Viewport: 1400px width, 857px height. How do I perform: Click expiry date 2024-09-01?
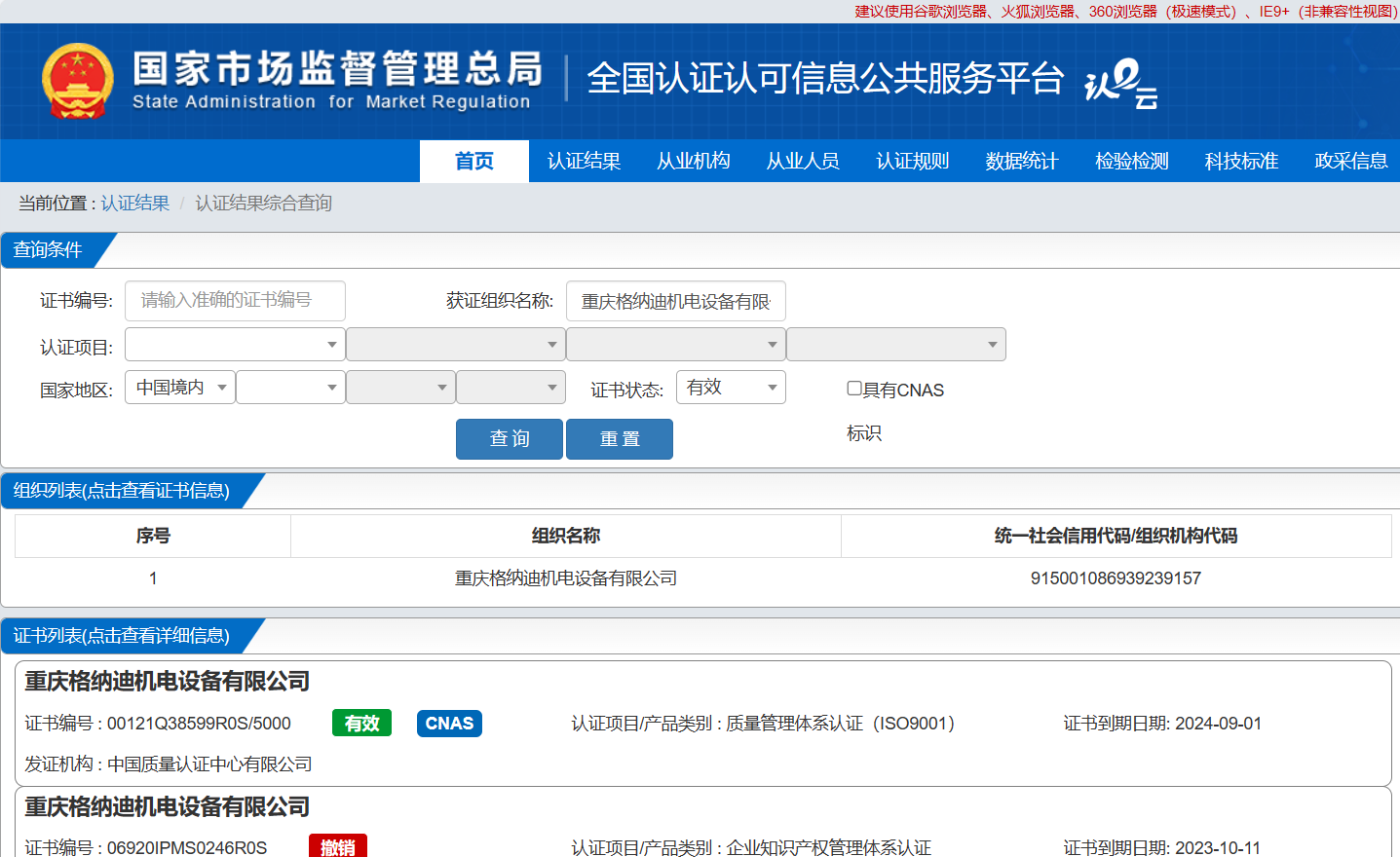(x=1218, y=724)
